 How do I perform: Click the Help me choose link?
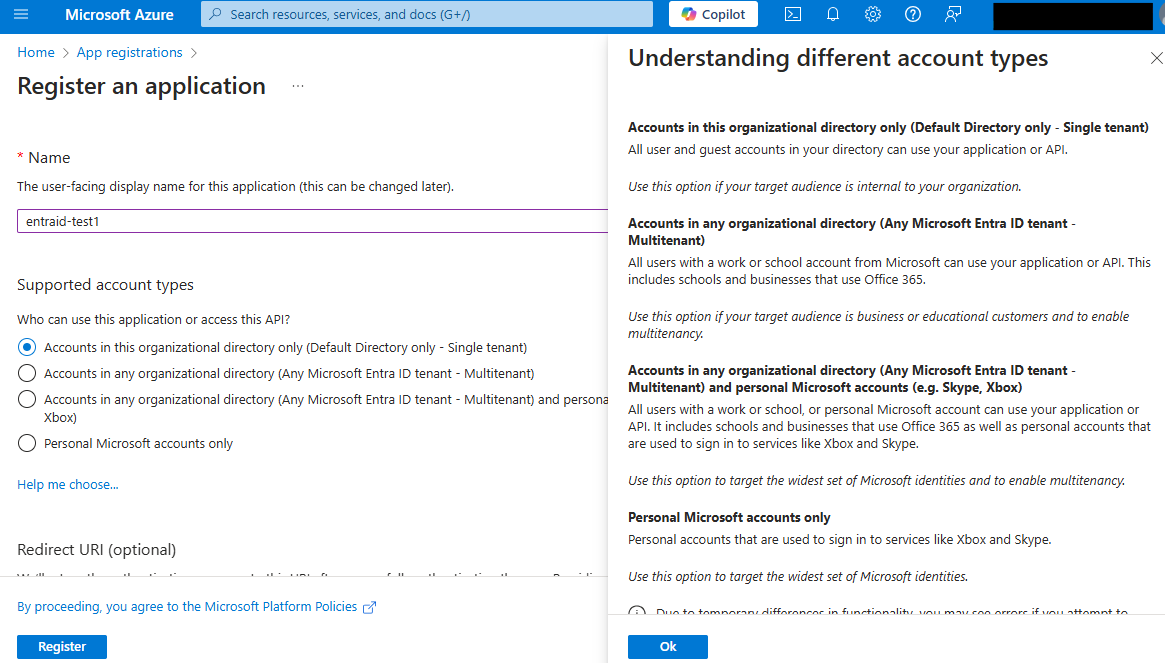[67, 485]
